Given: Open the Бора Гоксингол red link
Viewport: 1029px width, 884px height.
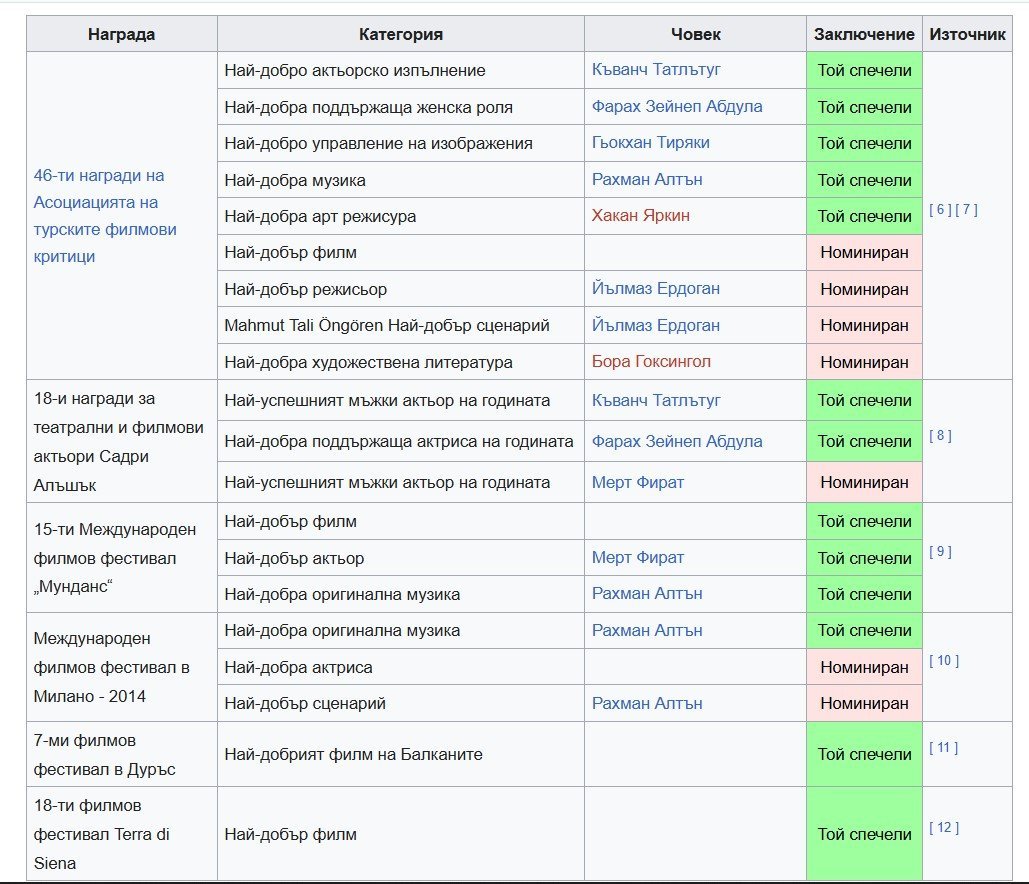Looking at the screenshot, I should pos(651,362).
